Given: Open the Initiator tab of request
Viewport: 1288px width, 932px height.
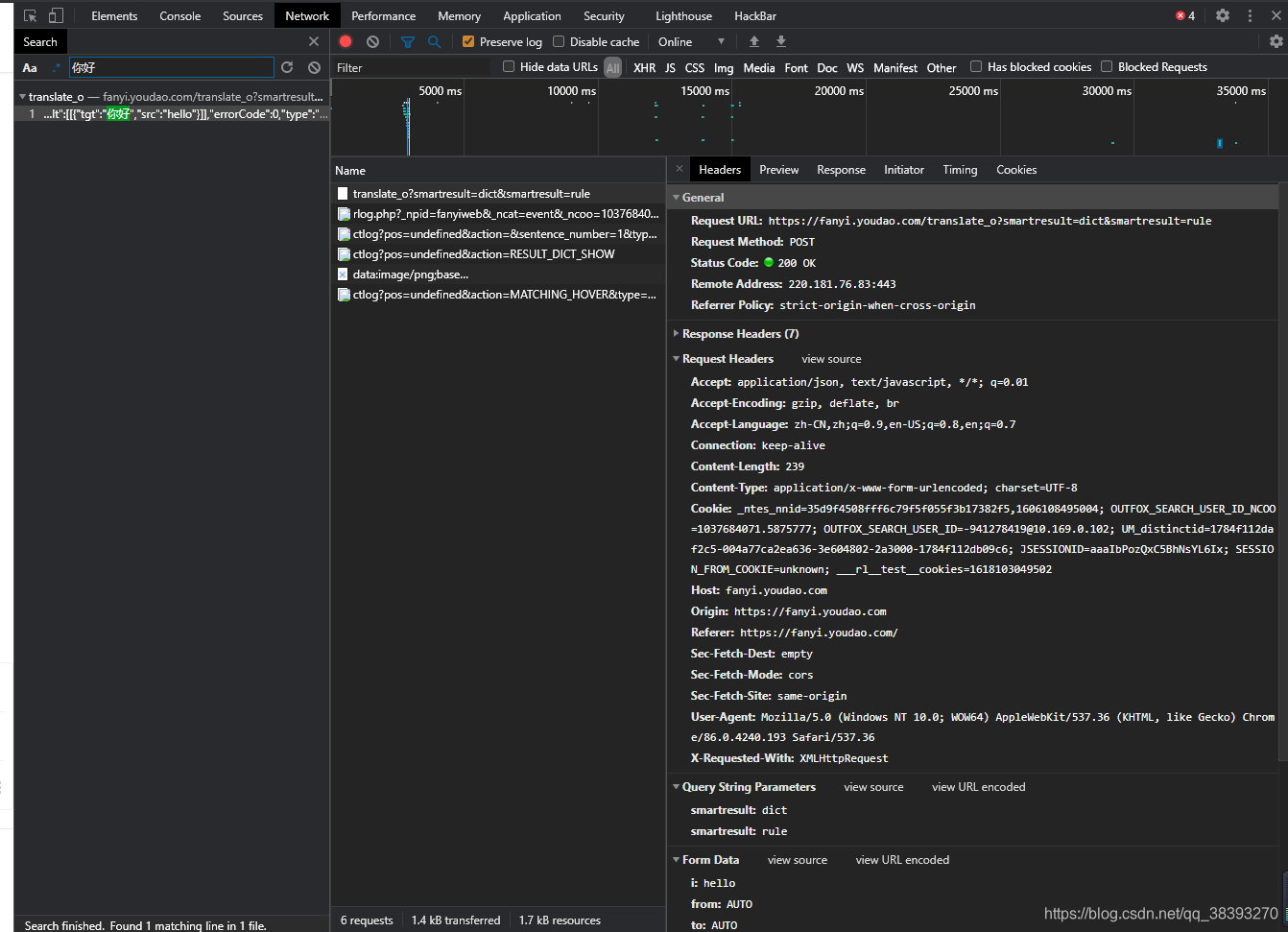Looking at the screenshot, I should (904, 169).
